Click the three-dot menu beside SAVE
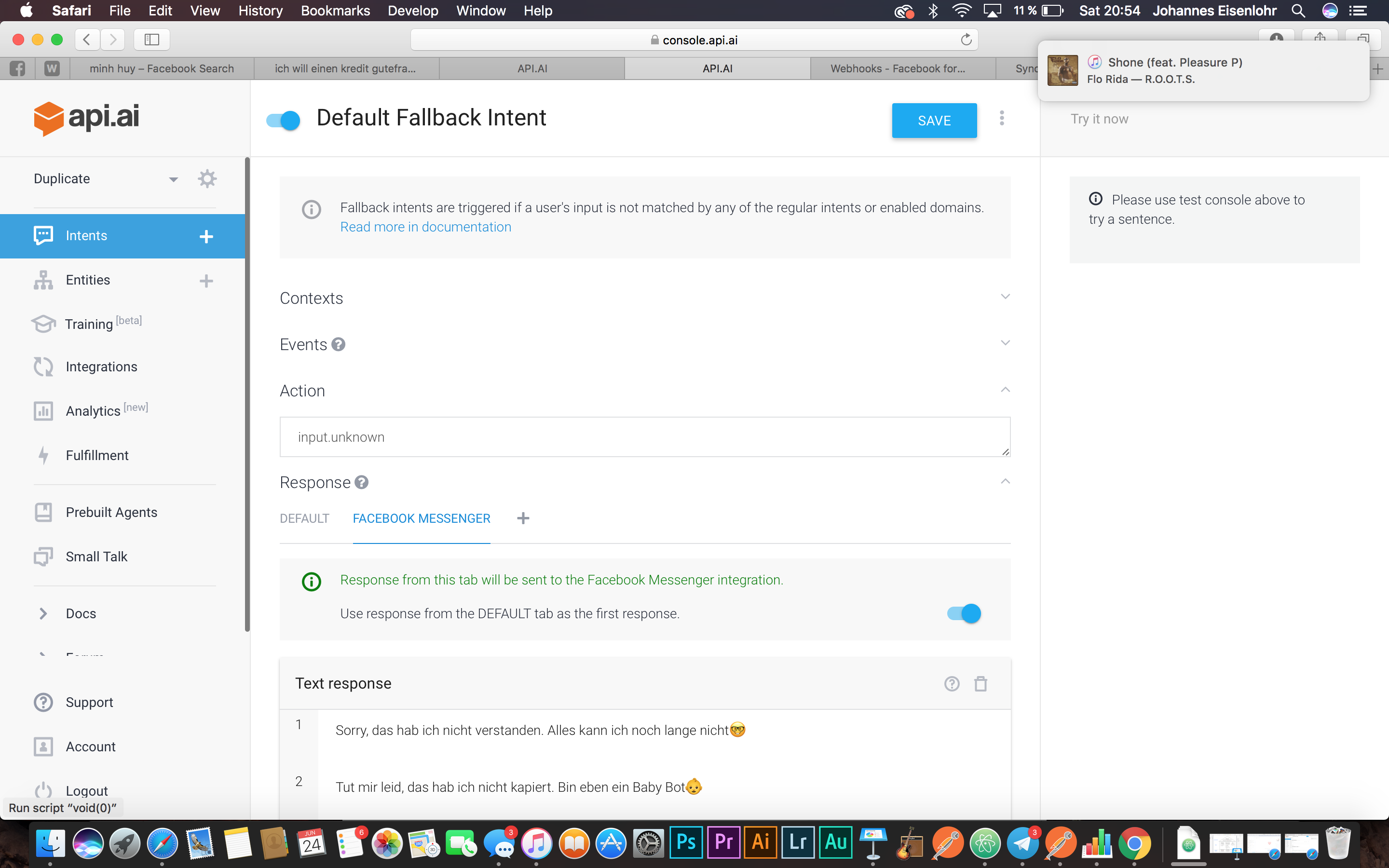Screen dimensions: 1389x868 [1002, 118]
